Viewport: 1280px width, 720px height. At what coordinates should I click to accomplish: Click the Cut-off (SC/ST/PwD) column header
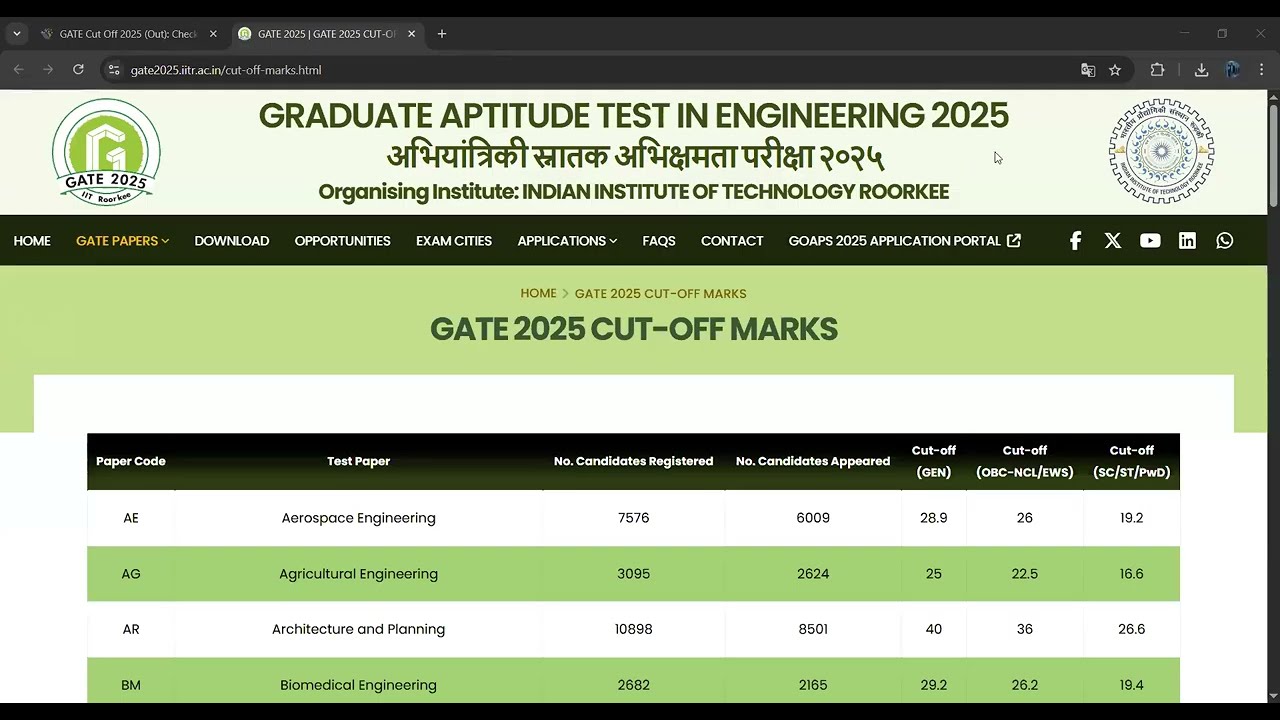click(x=1132, y=461)
